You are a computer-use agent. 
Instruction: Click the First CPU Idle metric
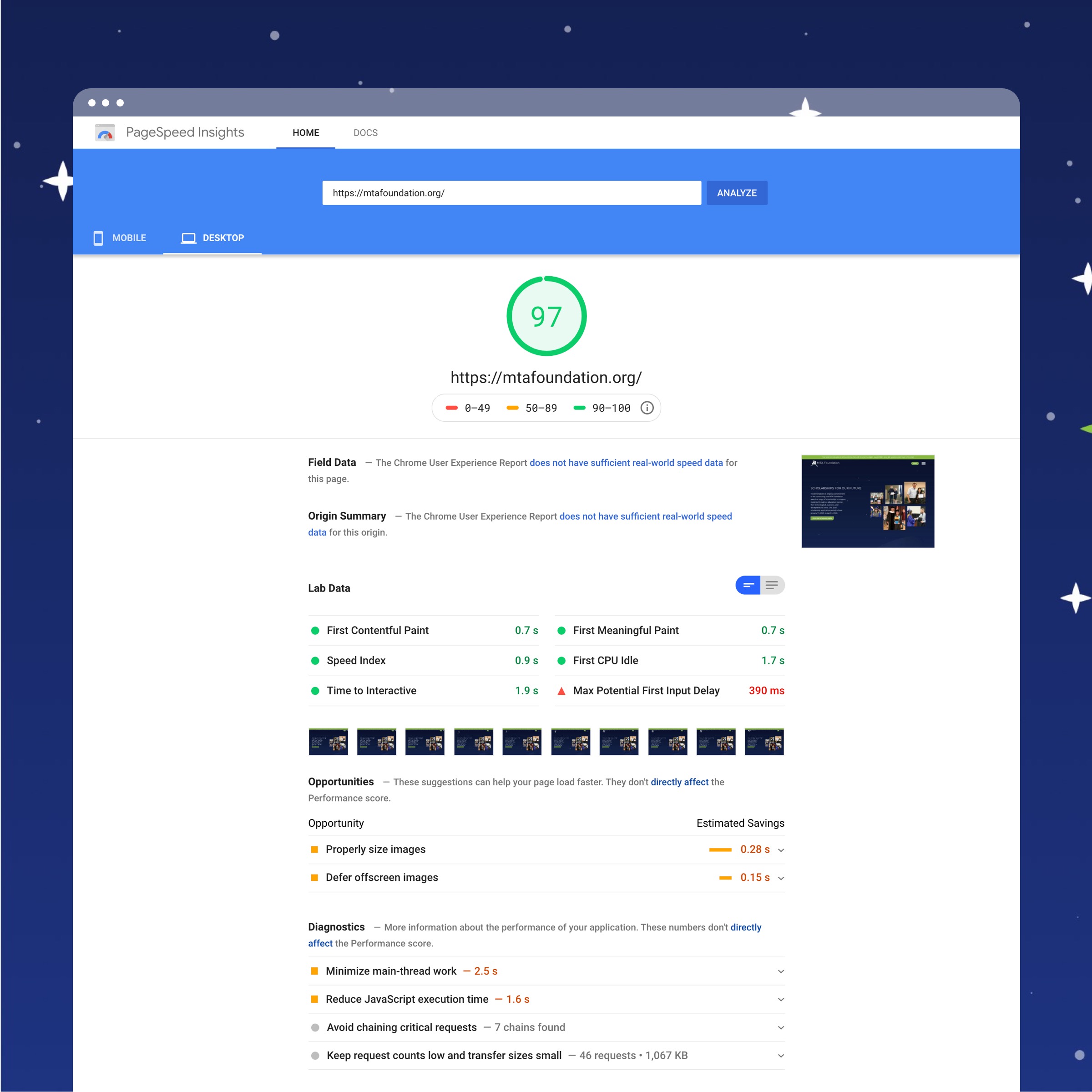[x=670, y=661]
